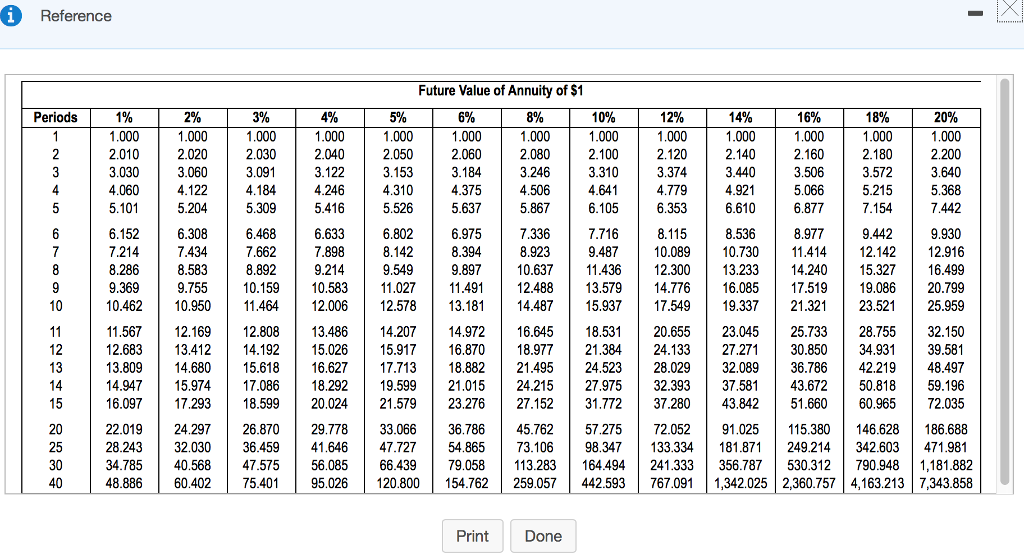Click the value 10.462 in the table
Image resolution: width=1024 pixels, height=559 pixels.
124,306
